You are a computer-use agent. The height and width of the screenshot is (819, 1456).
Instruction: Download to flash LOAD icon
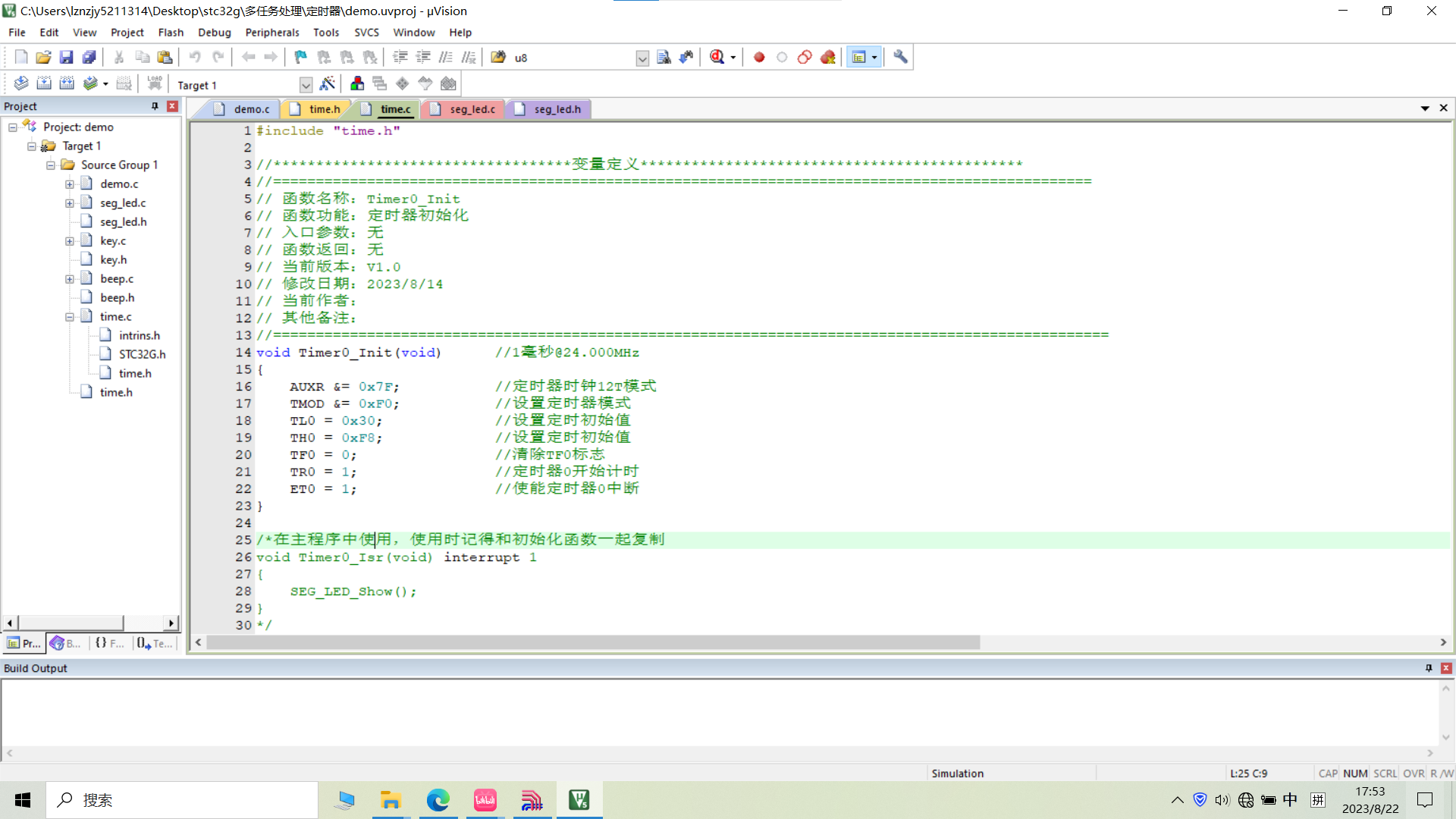[155, 83]
